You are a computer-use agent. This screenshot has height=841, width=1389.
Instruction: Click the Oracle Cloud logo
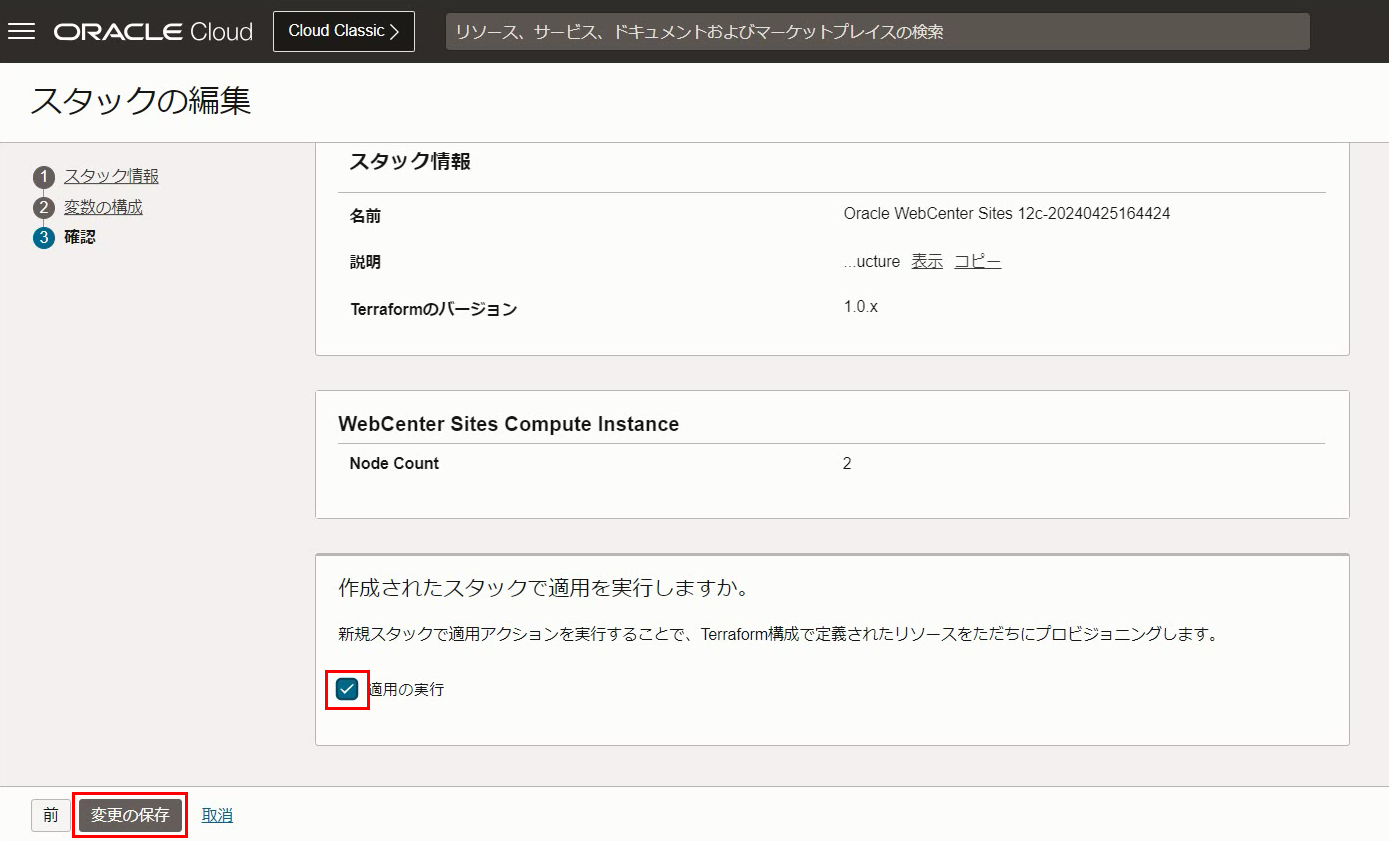tap(153, 32)
